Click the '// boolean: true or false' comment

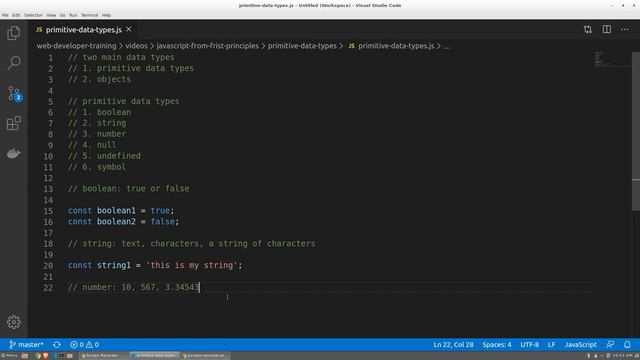129,189
